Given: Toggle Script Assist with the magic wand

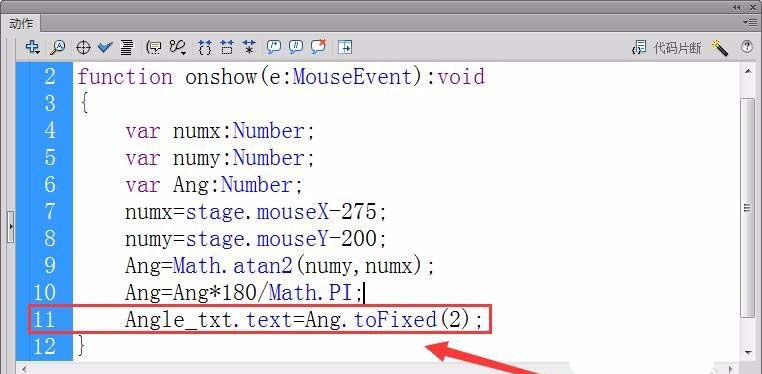Looking at the screenshot, I should click(x=719, y=48).
